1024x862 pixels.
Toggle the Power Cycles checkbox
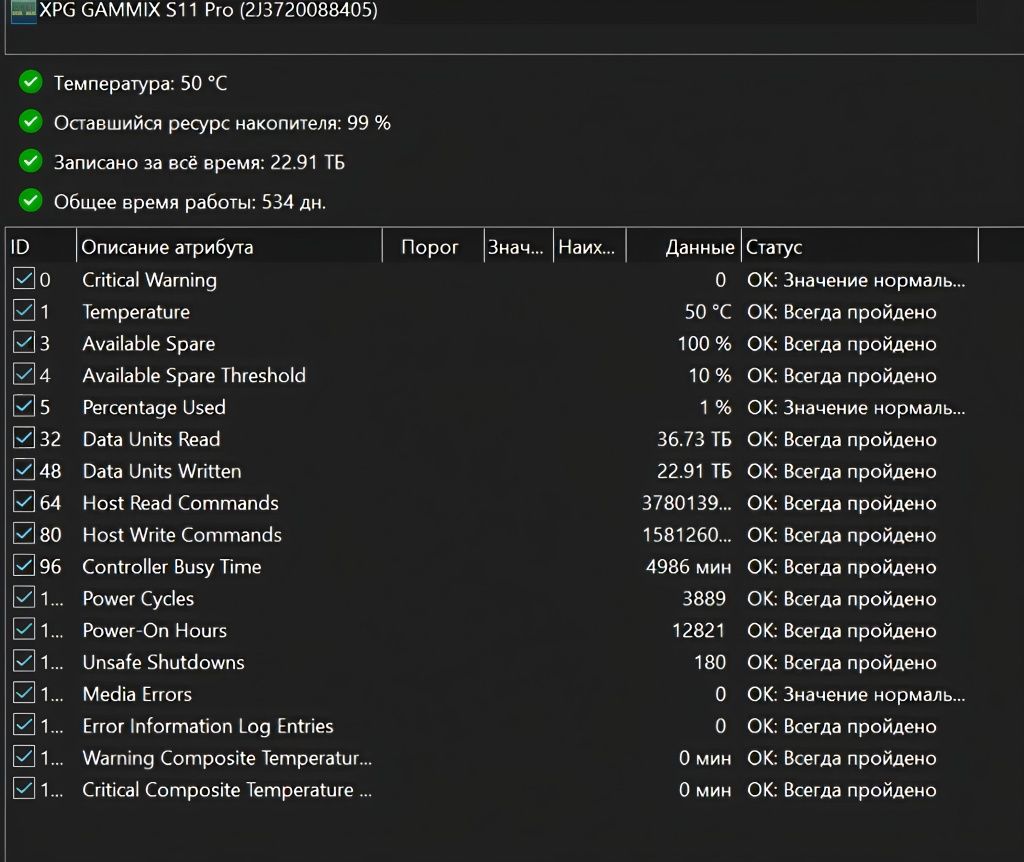(24, 598)
